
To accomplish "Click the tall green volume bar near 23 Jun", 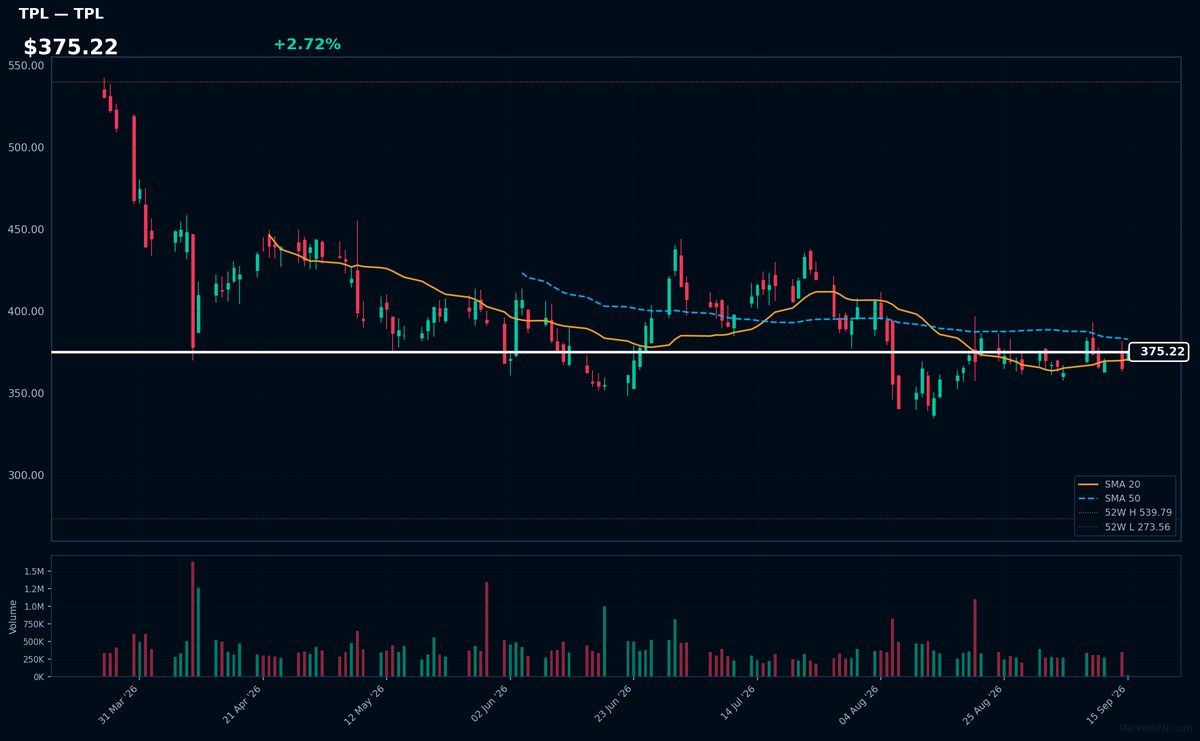I will click(x=604, y=641).
